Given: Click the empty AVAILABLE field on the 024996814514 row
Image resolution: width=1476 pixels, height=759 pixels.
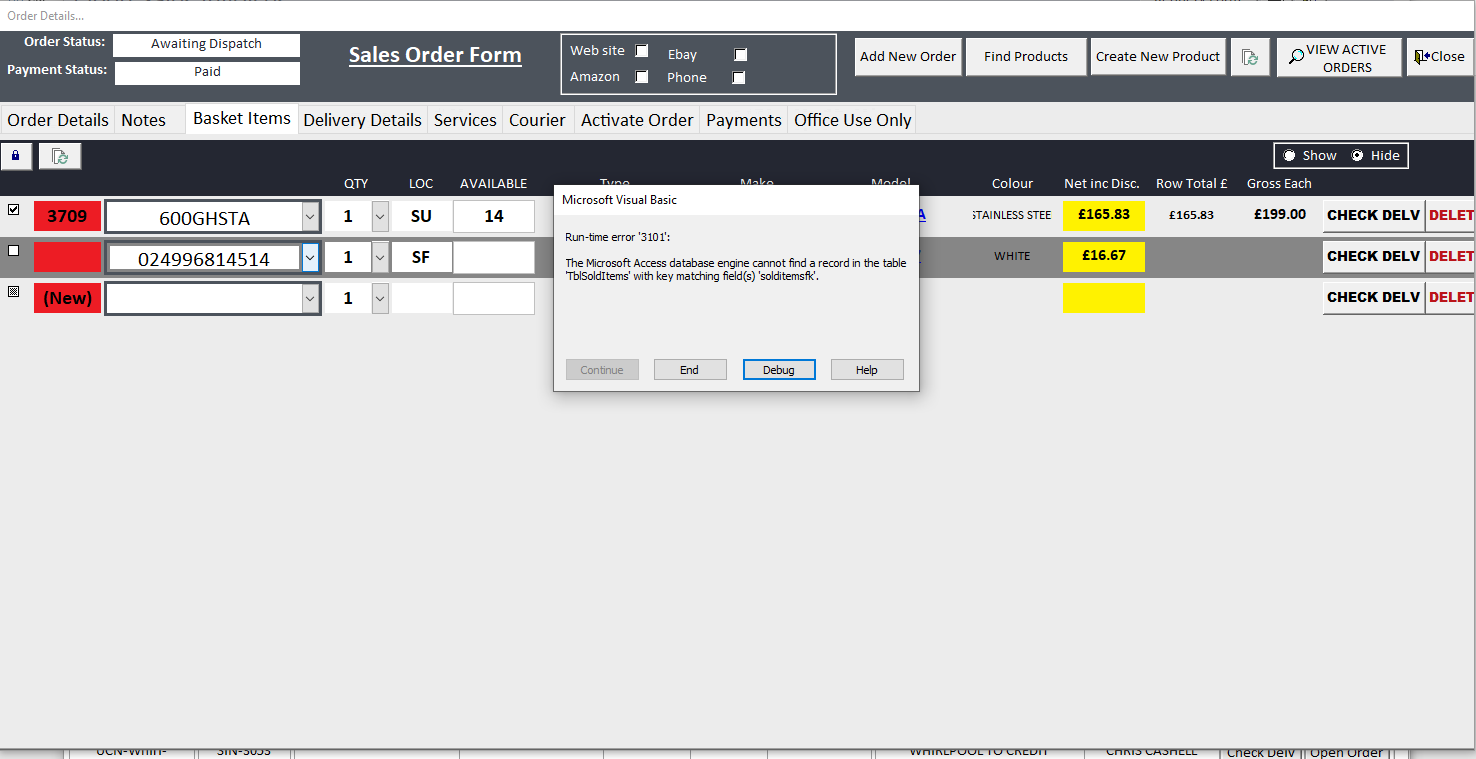Looking at the screenshot, I should click(494, 258).
